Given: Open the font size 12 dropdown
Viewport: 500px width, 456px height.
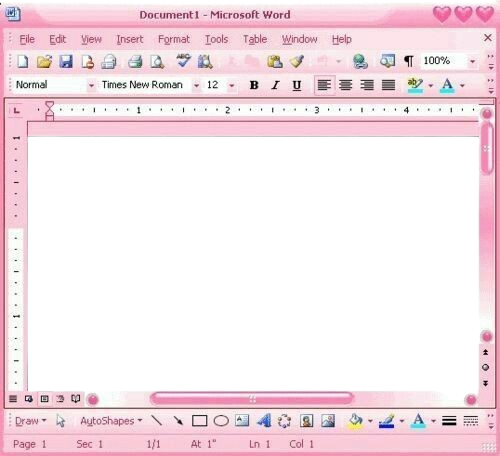Looking at the screenshot, I should point(232,85).
